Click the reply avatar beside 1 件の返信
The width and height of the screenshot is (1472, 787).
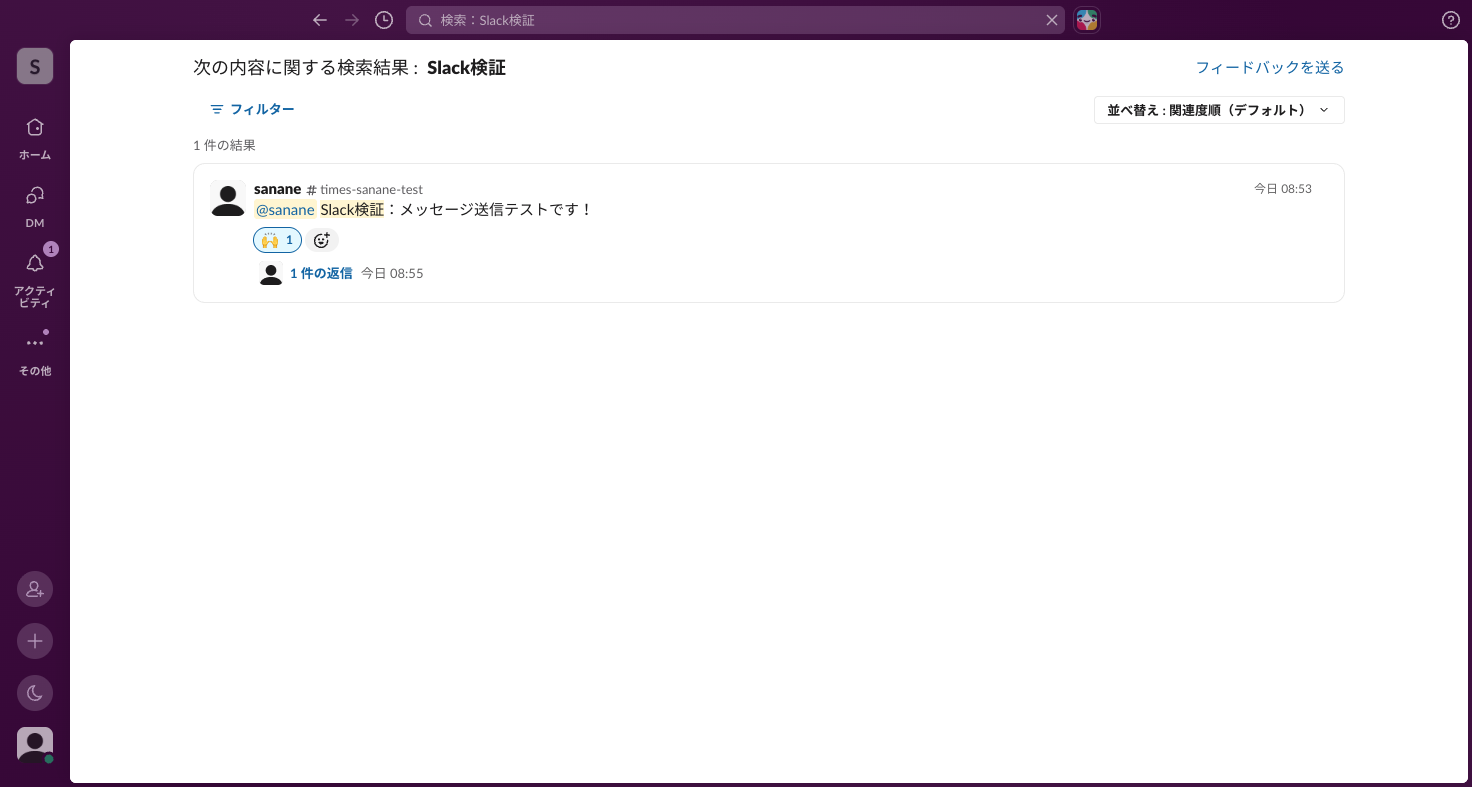point(271,273)
